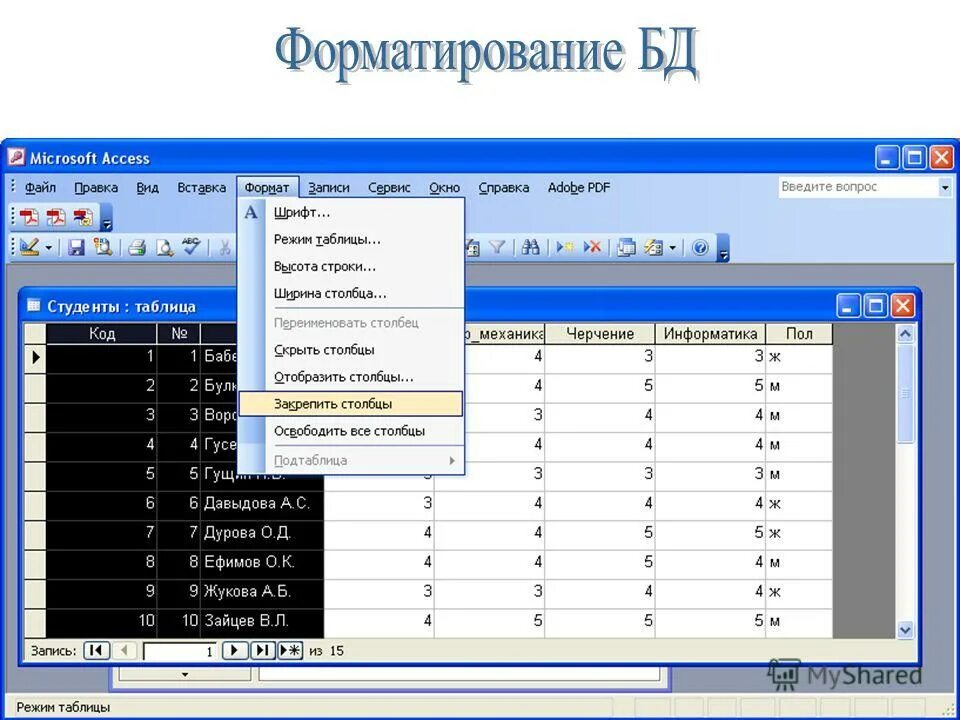Run the ABC Spelling check icon

[x=191, y=247]
